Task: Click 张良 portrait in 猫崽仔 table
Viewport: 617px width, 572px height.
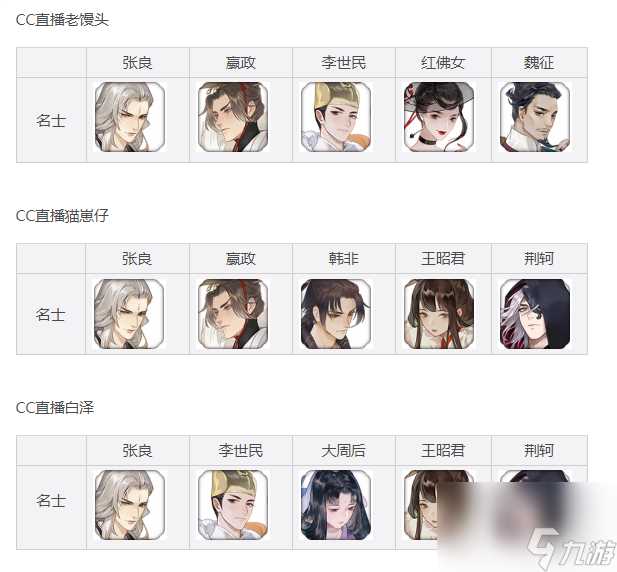Action: click(129, 314)
